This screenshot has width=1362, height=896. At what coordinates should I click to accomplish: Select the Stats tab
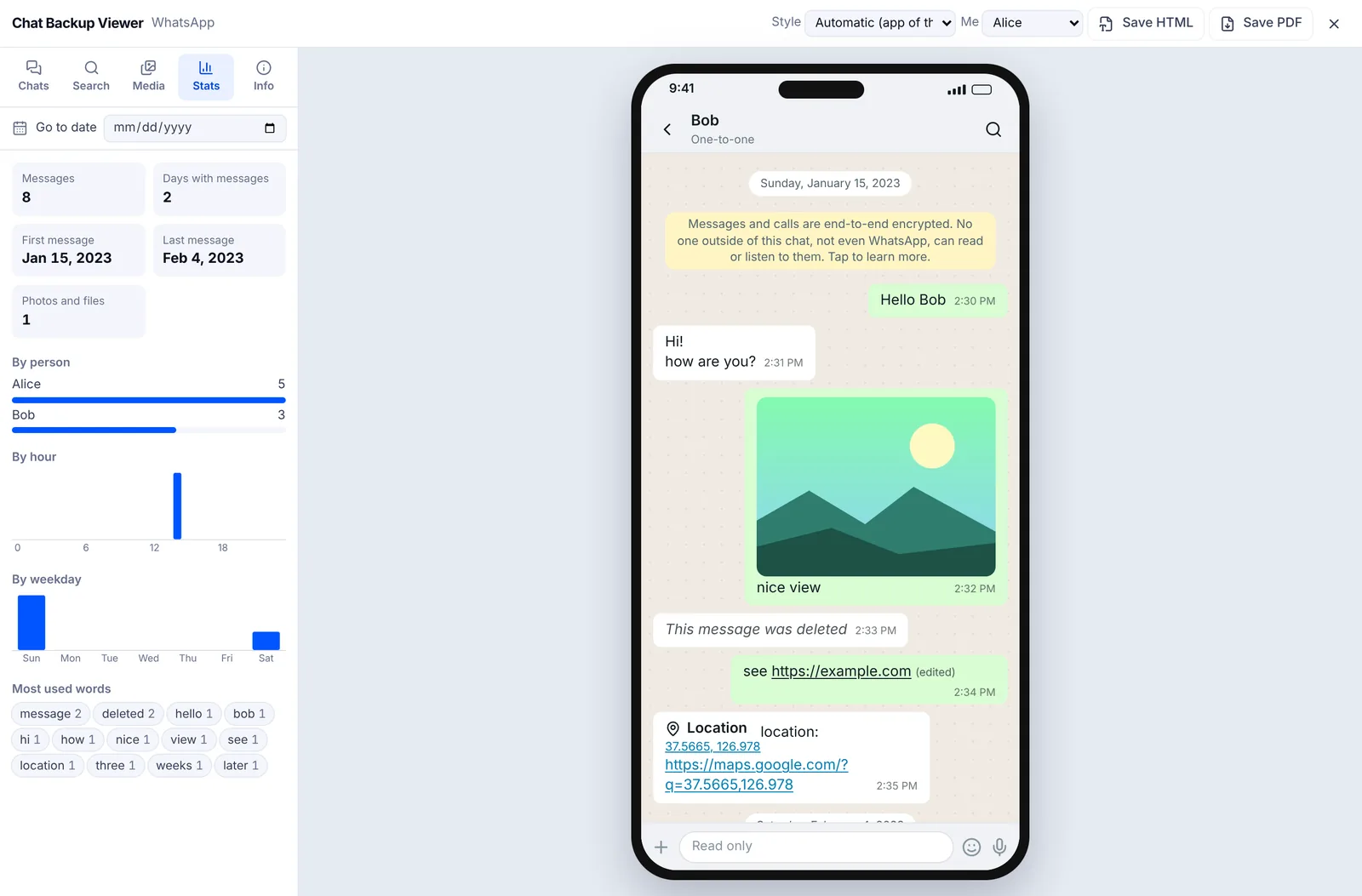(x=206, y=76)
